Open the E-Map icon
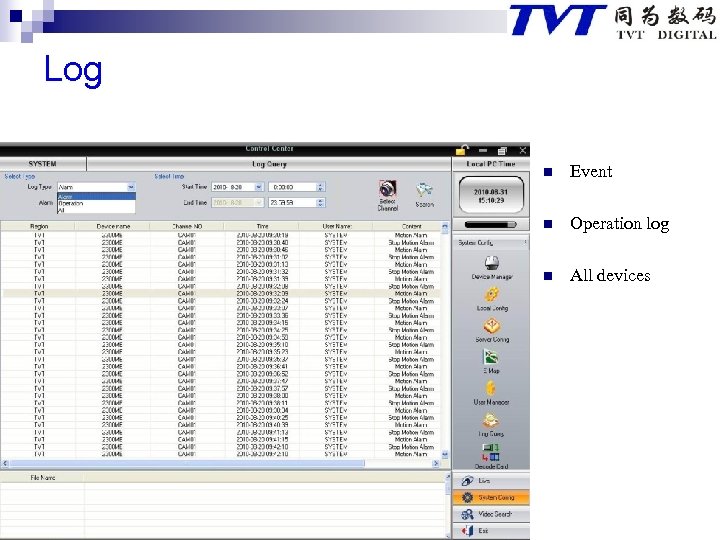The width and height of the screenshot is (720, 540). pos(491,357)
